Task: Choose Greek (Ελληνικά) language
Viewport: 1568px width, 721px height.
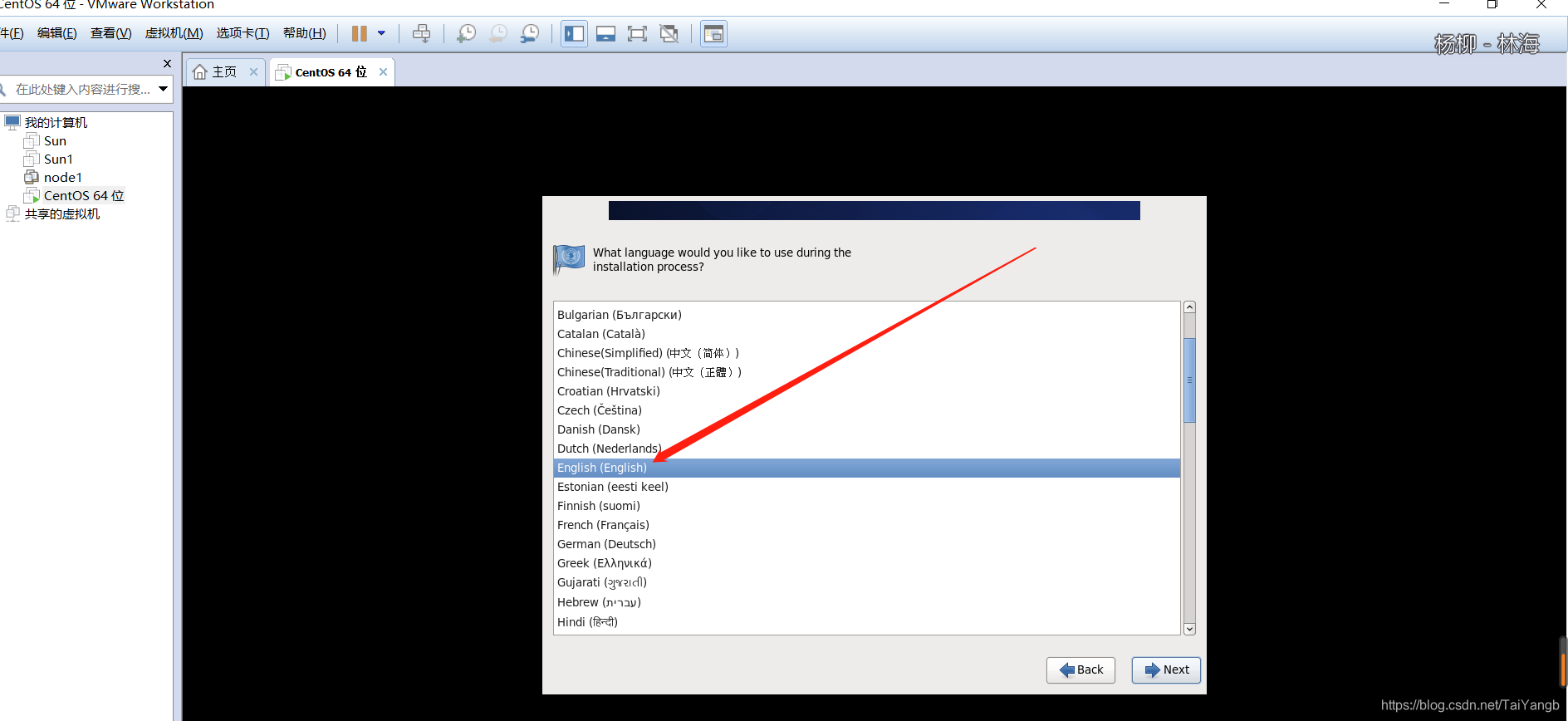Action: pyautogui.click(x=866, y=563)
